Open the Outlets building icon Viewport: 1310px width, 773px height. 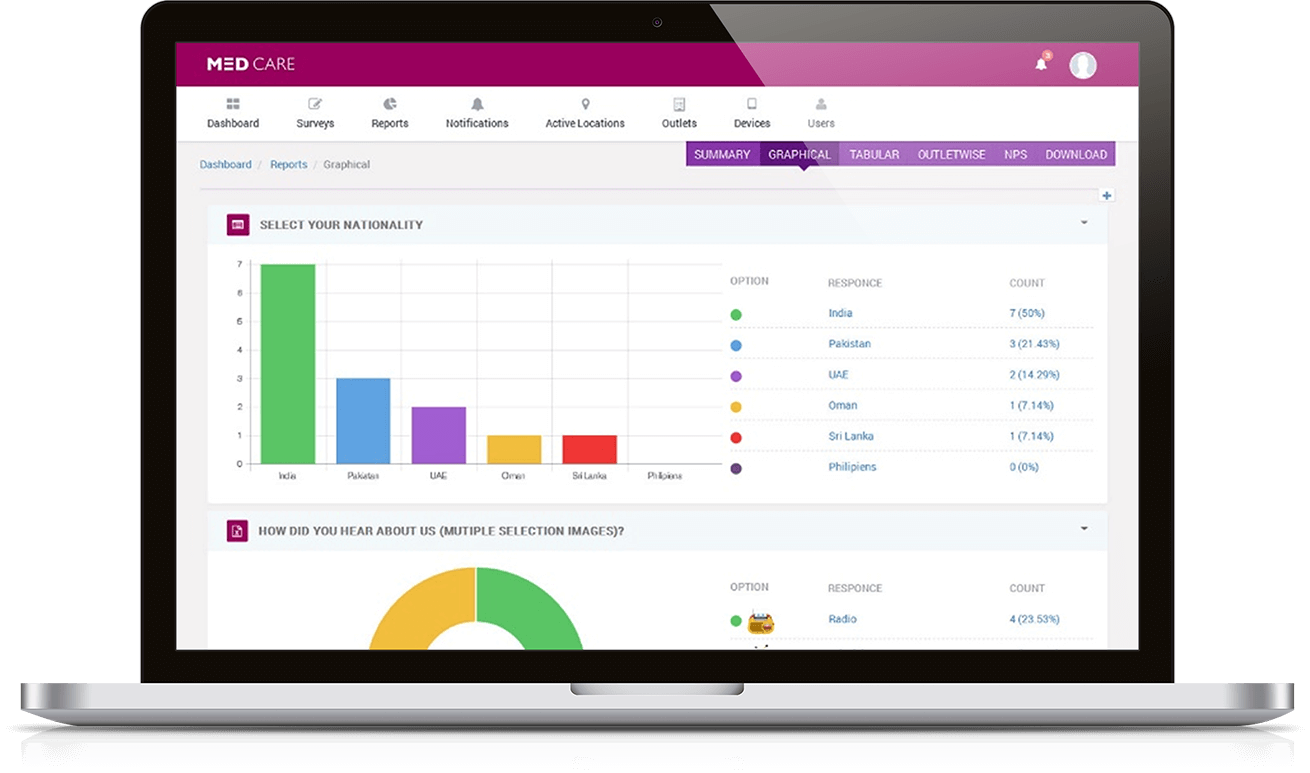pyautogui.click(x=679, y=104)
